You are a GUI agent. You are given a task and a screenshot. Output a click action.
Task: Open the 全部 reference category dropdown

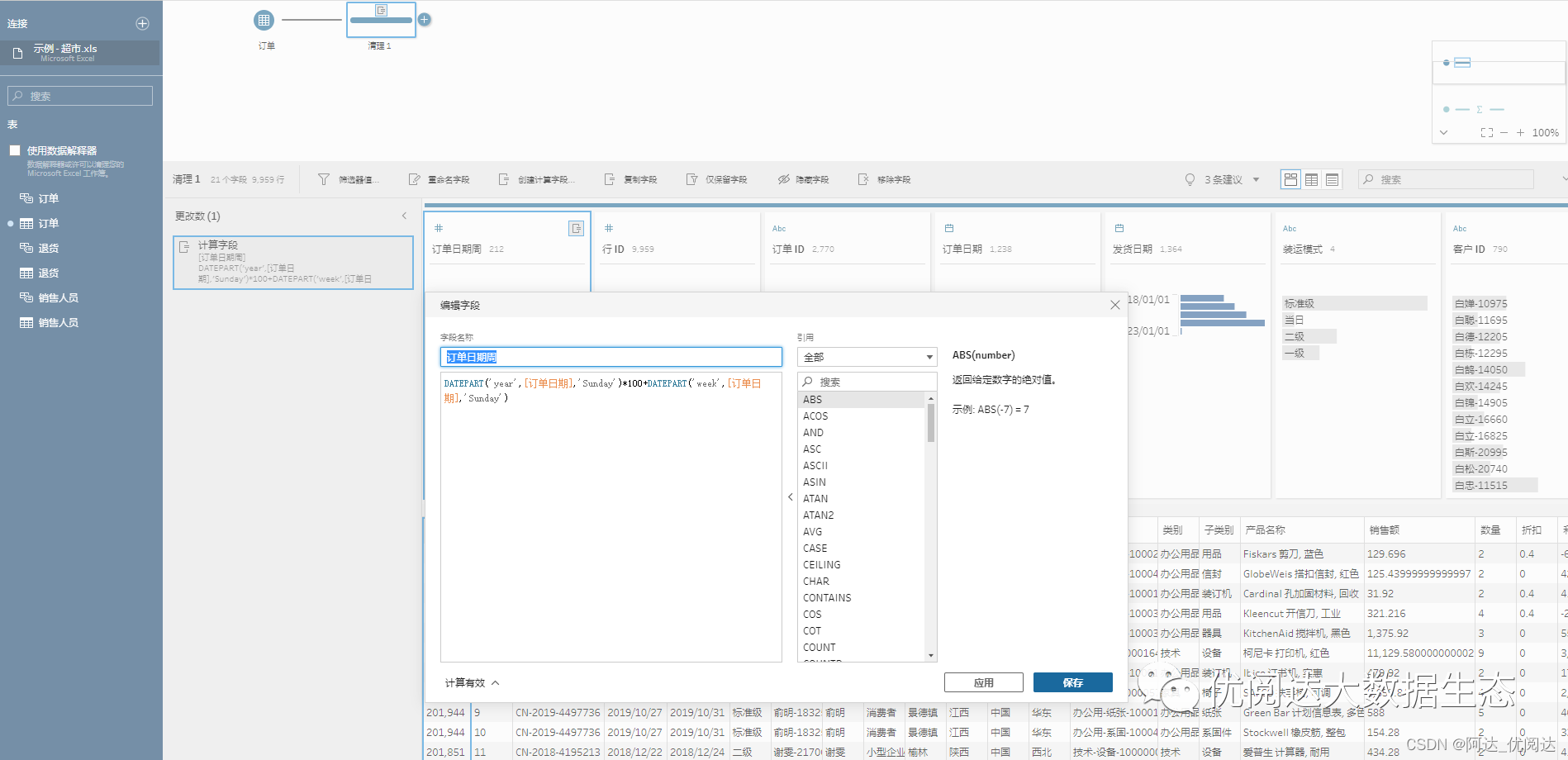point(867,357)
